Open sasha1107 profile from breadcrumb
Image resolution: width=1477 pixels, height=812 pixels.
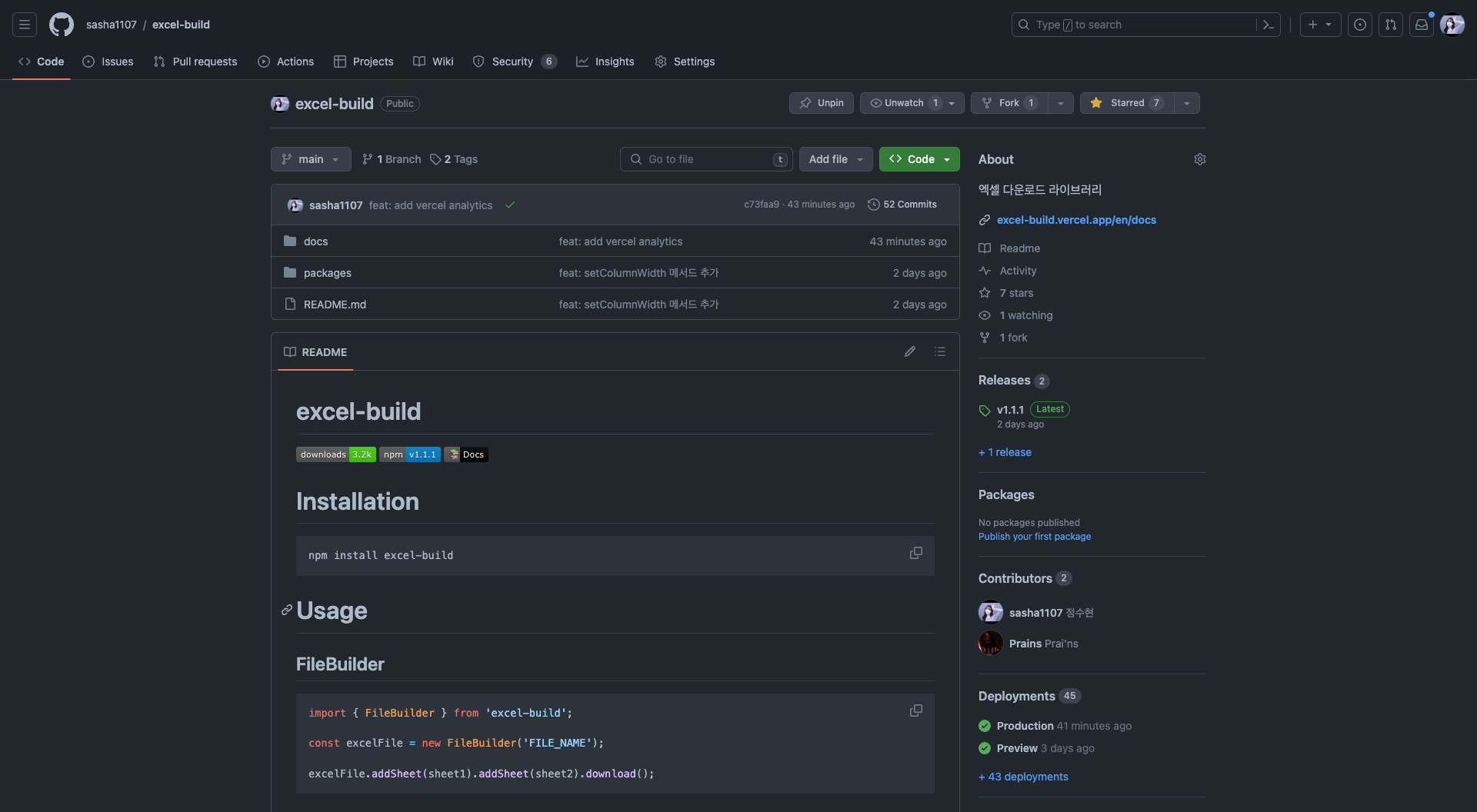pyautogui.click(x=112, y=25)
